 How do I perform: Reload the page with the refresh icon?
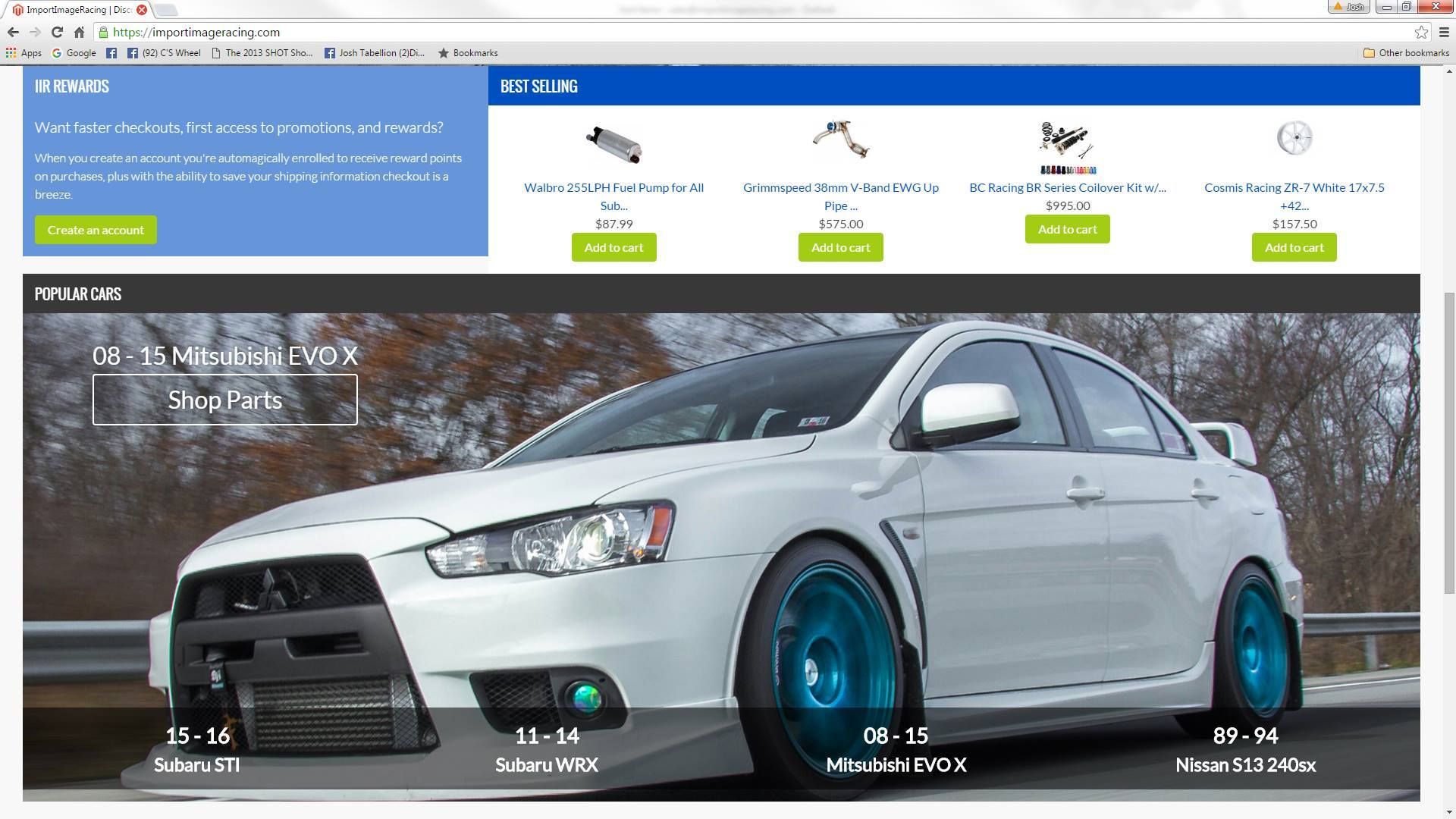[x=57, y=32]
